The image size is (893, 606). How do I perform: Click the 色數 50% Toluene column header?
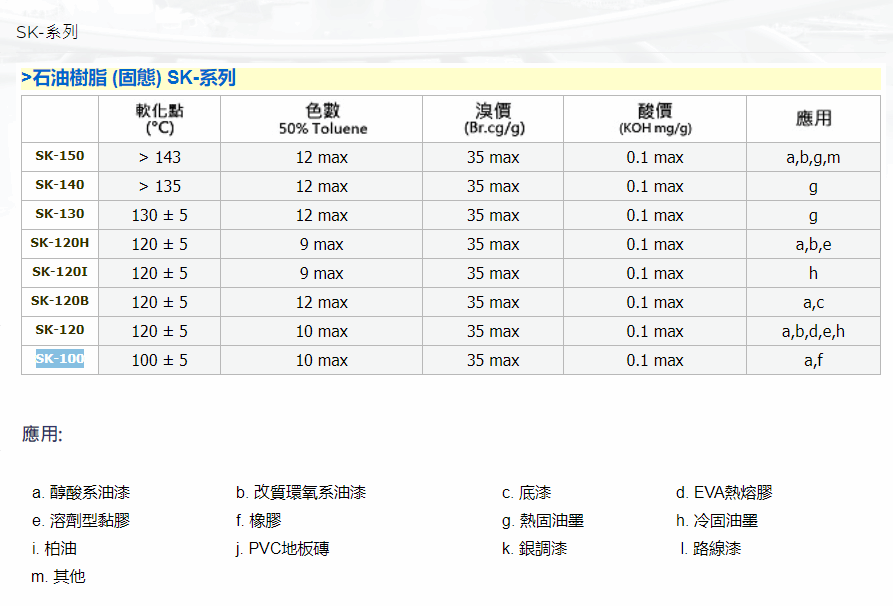tap(322, 119)
